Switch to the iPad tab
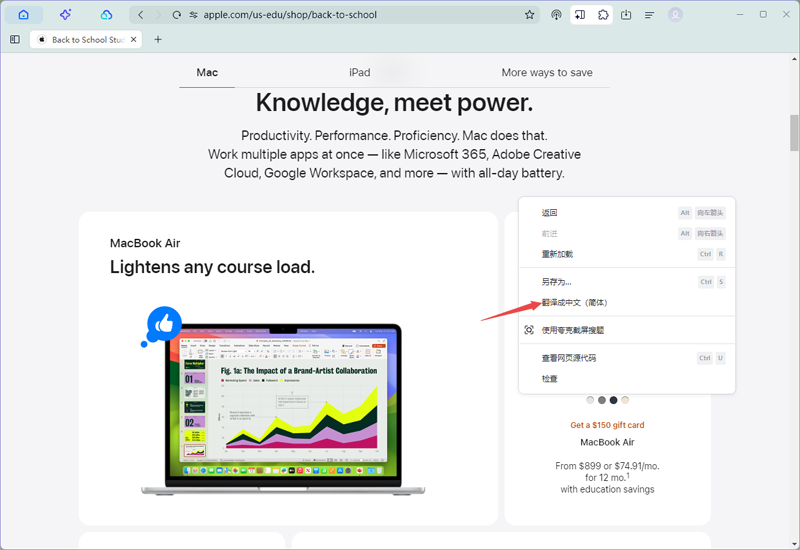Viewport: 800px width, 550px height. [x=360, y=72]
